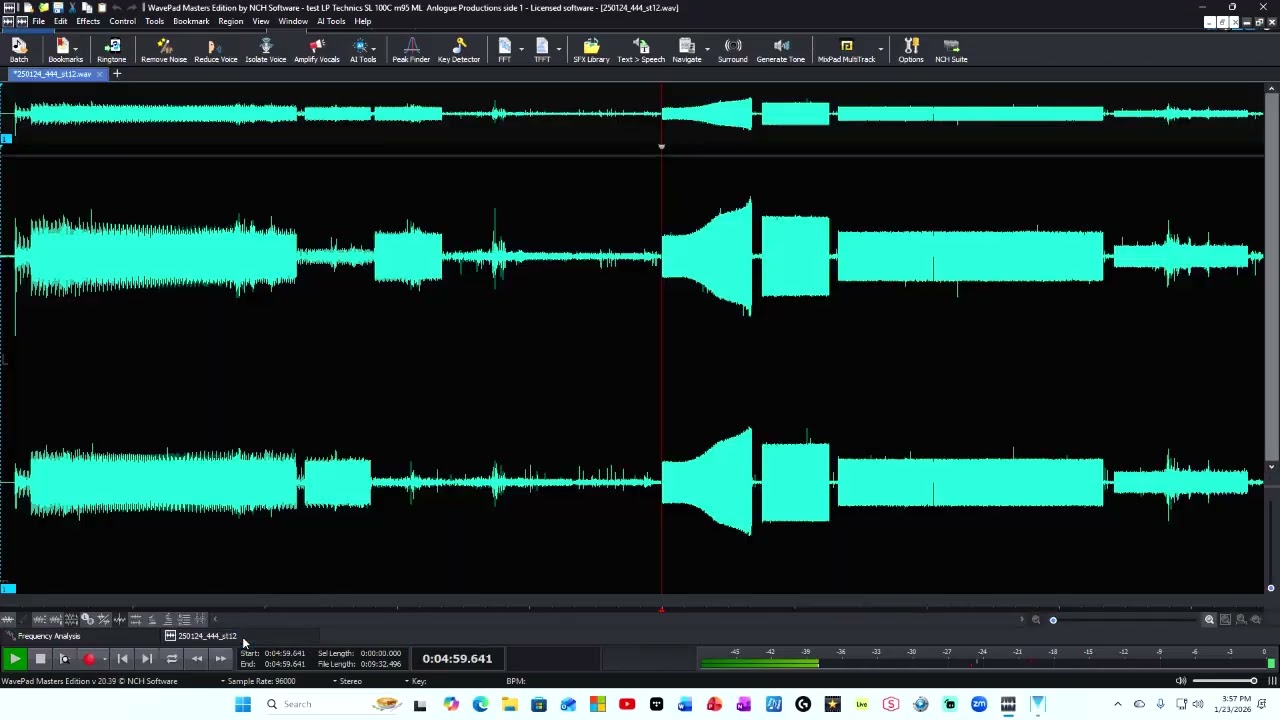Open the Region menu
This screenshot has width=1280, height=720.
coord(230,21)
